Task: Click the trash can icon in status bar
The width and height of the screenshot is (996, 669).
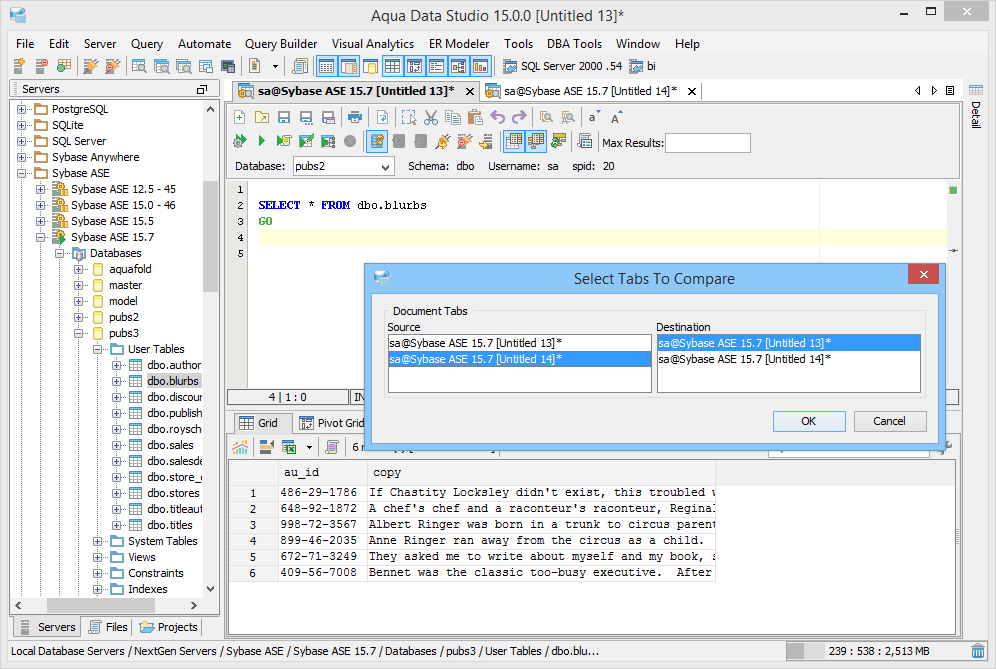Action: (978, 651)
